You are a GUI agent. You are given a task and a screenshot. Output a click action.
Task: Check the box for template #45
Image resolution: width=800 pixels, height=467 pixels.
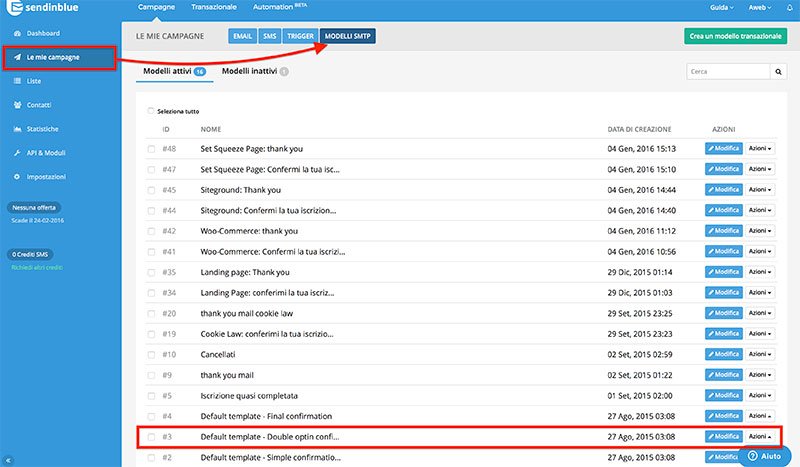[x=151, y=190]
